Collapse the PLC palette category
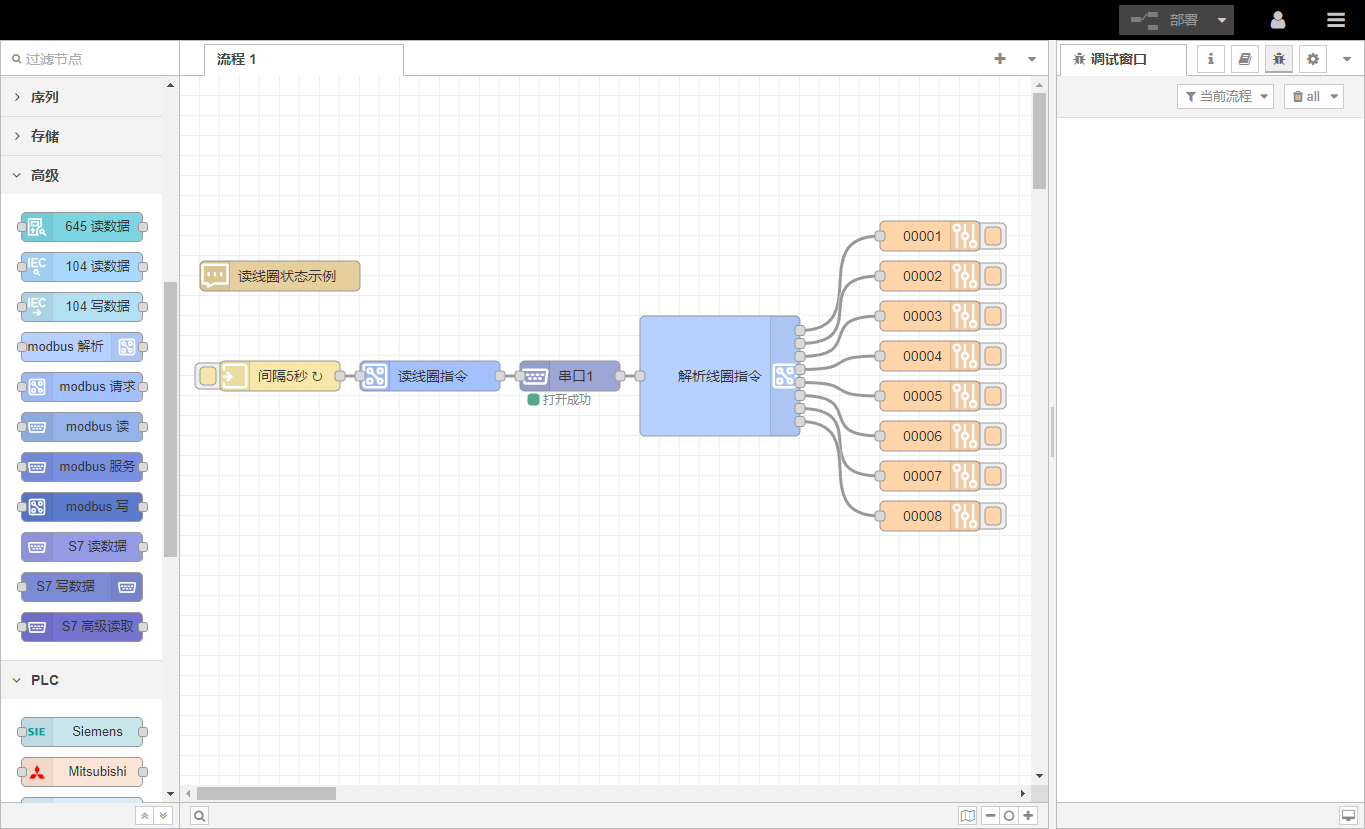The image size is (1365, 829). (x=45, y=680)
